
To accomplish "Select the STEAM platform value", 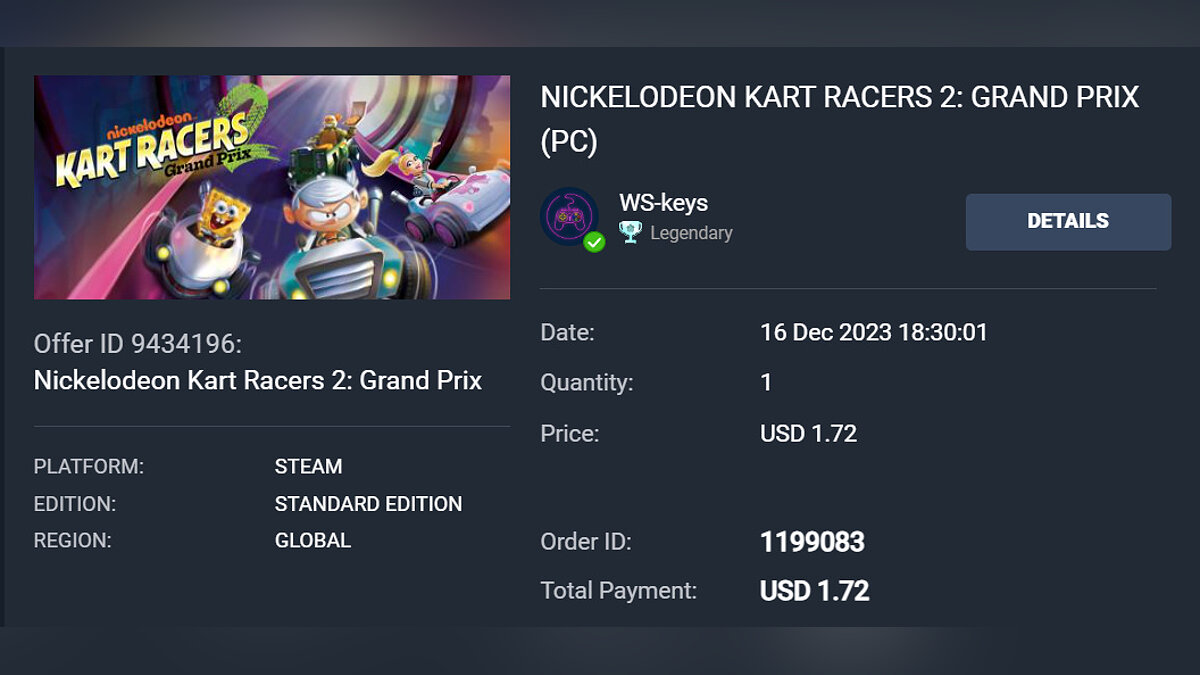I will tap(308, 467).
